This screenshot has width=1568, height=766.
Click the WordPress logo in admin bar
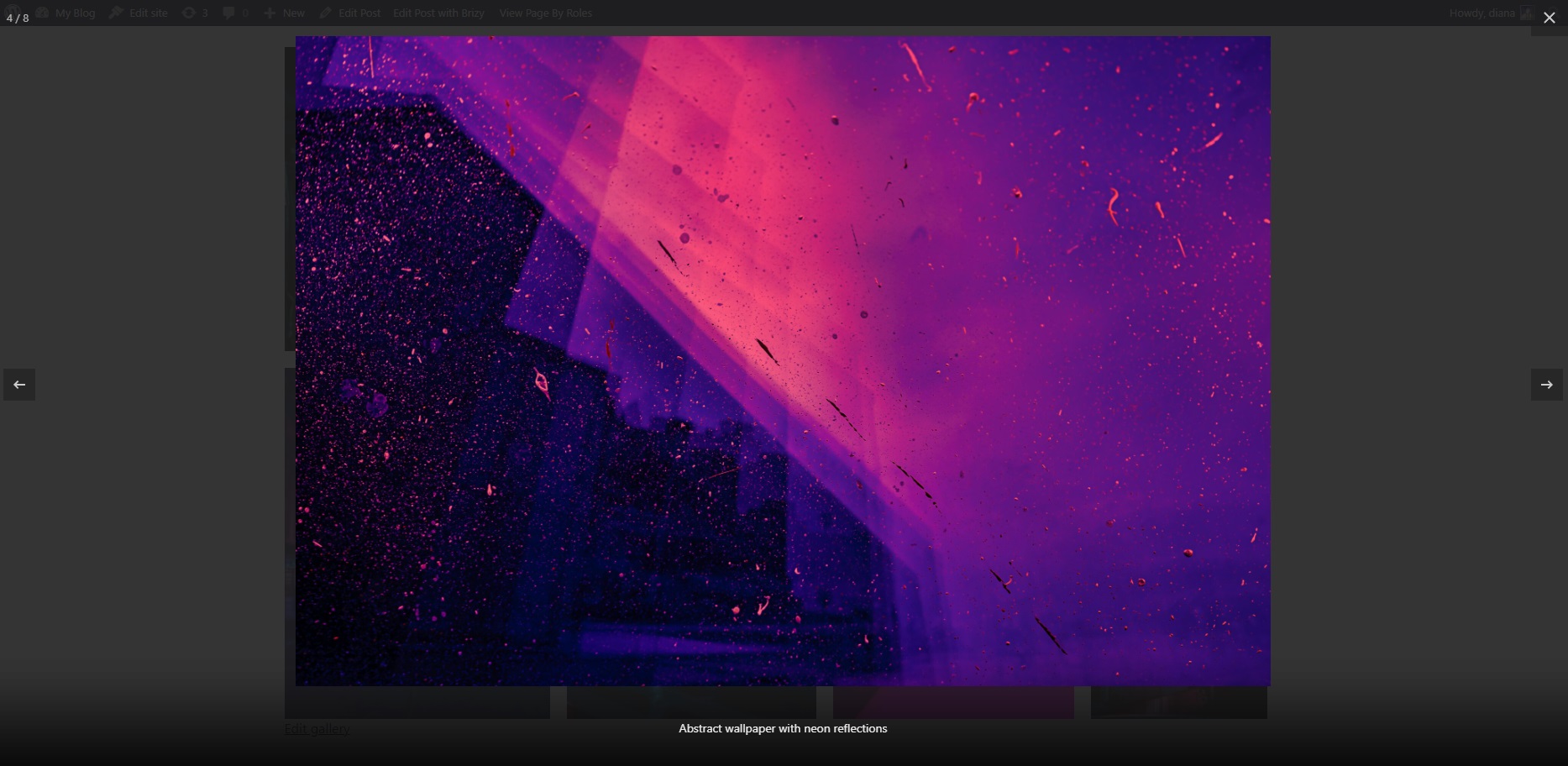13,10
